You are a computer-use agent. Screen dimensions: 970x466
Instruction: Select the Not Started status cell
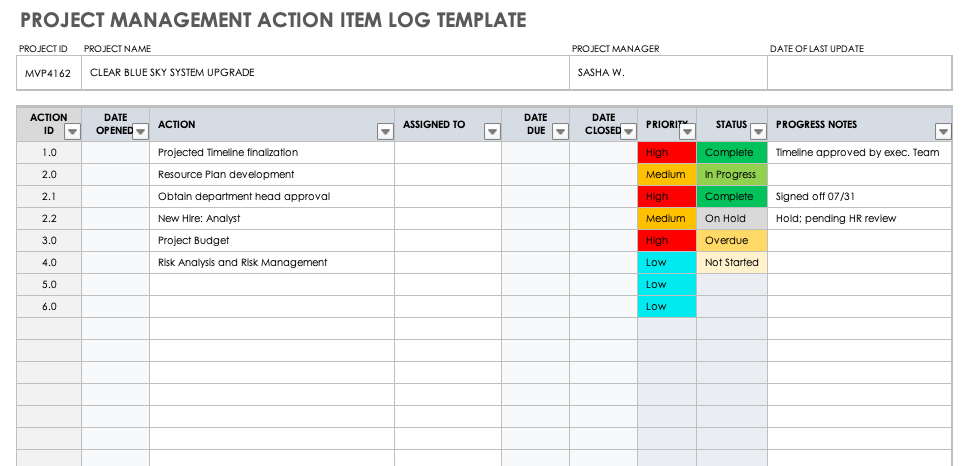[x=732, y=263]
